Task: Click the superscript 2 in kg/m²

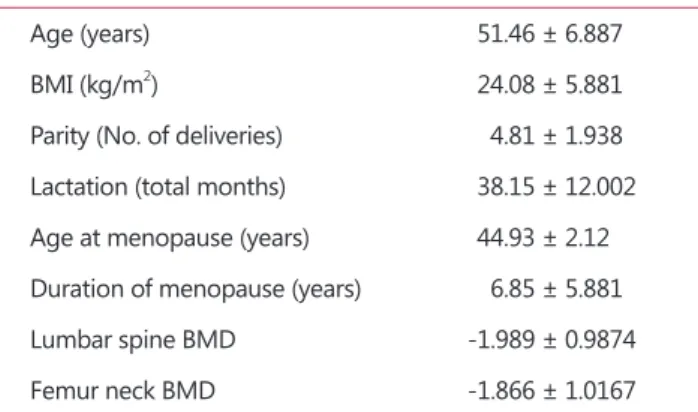Action: tap(148, 75)
